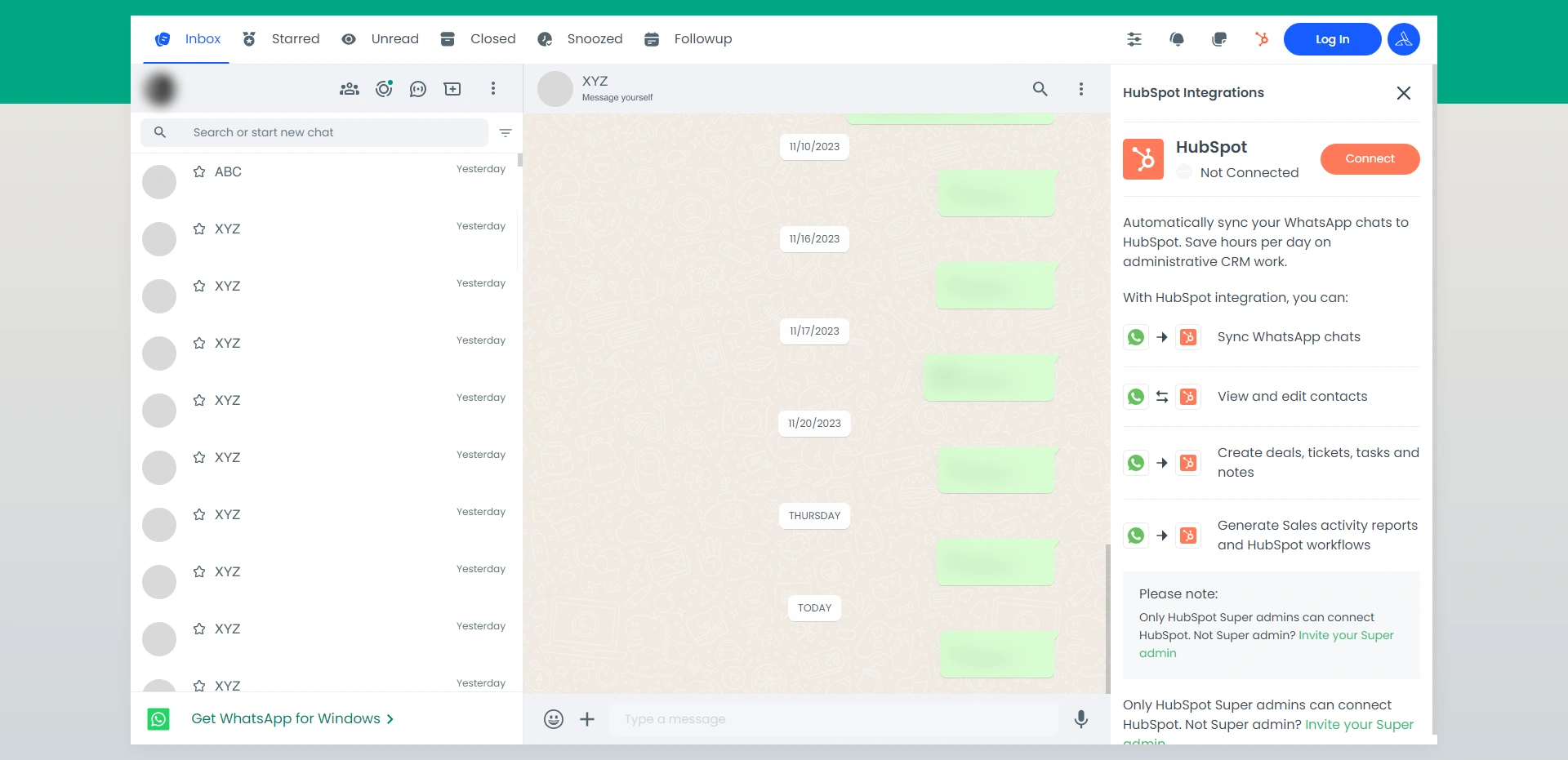
Task: Select the Channels icon in chat list header
Action: pyautogui.click(x=418, y=88)
